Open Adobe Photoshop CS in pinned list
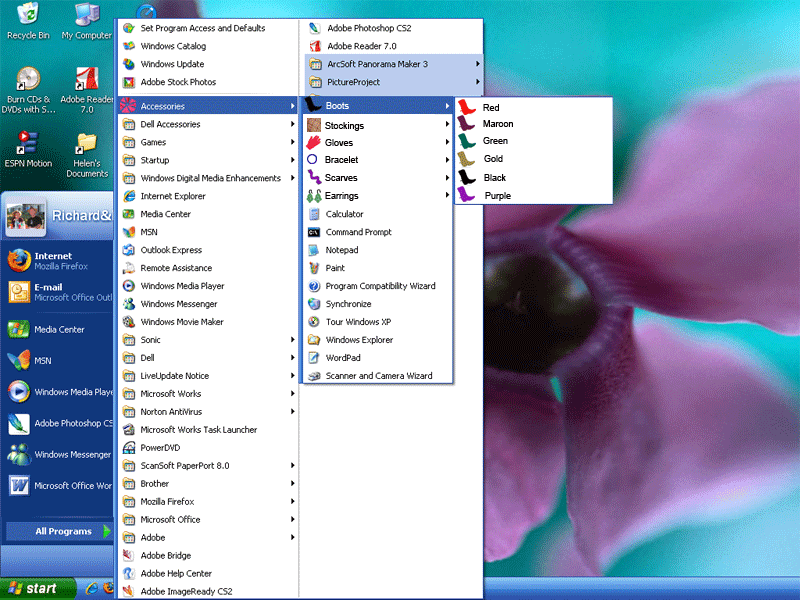Screen dimensions: 800x600 pyautogui.click(x=59, y=423)
